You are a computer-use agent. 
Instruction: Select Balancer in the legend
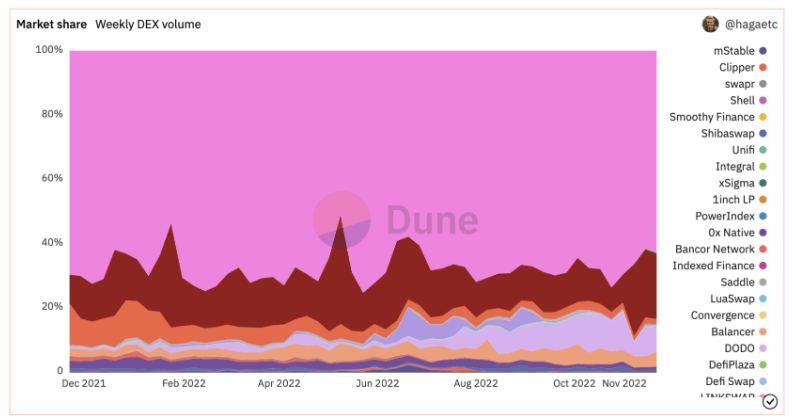click(x=739, y=332)
